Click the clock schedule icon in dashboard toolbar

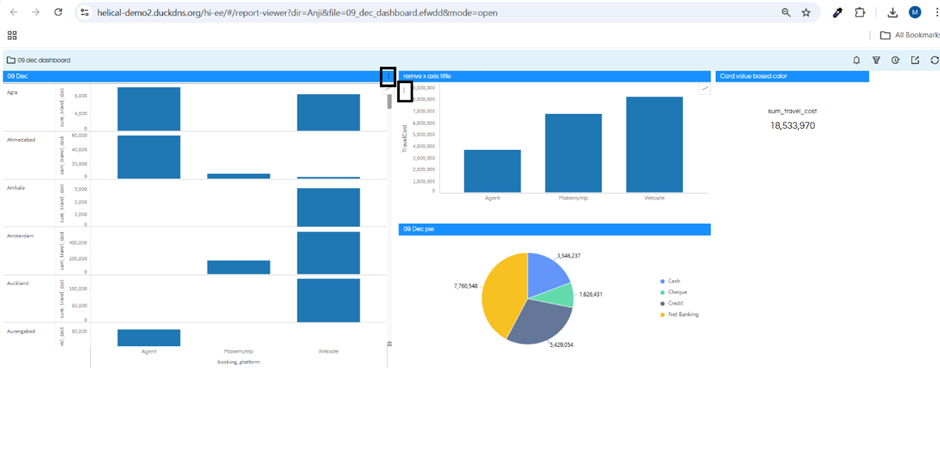point(895,60)
